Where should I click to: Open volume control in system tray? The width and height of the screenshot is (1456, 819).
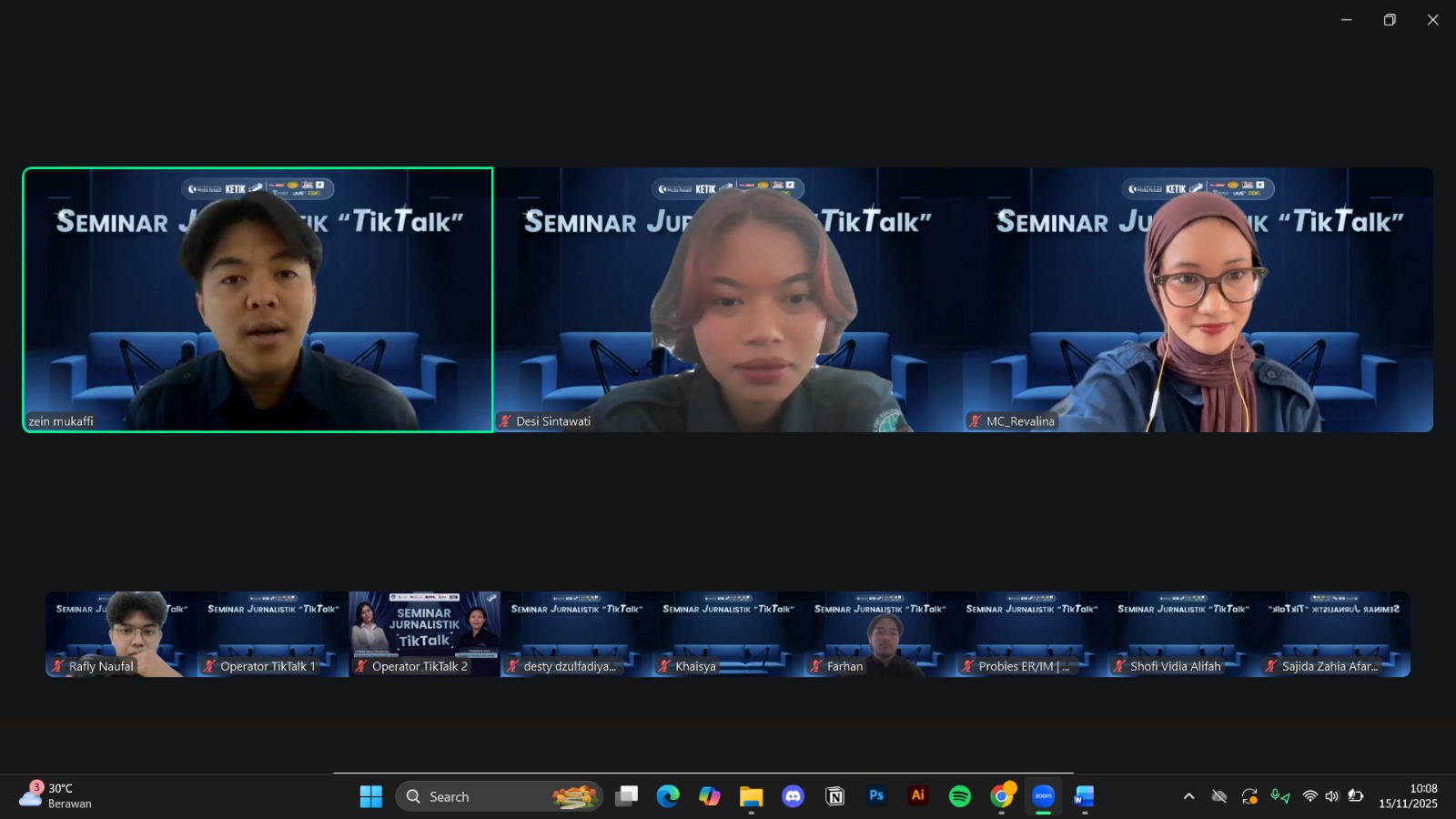pos(1332,796)
